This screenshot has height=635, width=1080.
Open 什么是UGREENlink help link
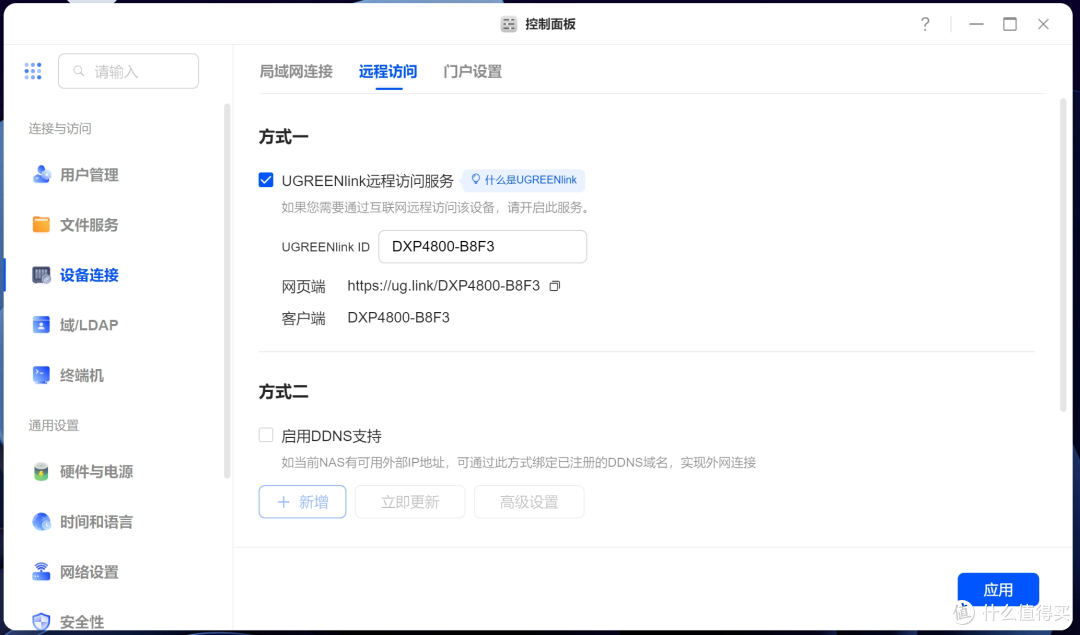click(x=523, y=180)
